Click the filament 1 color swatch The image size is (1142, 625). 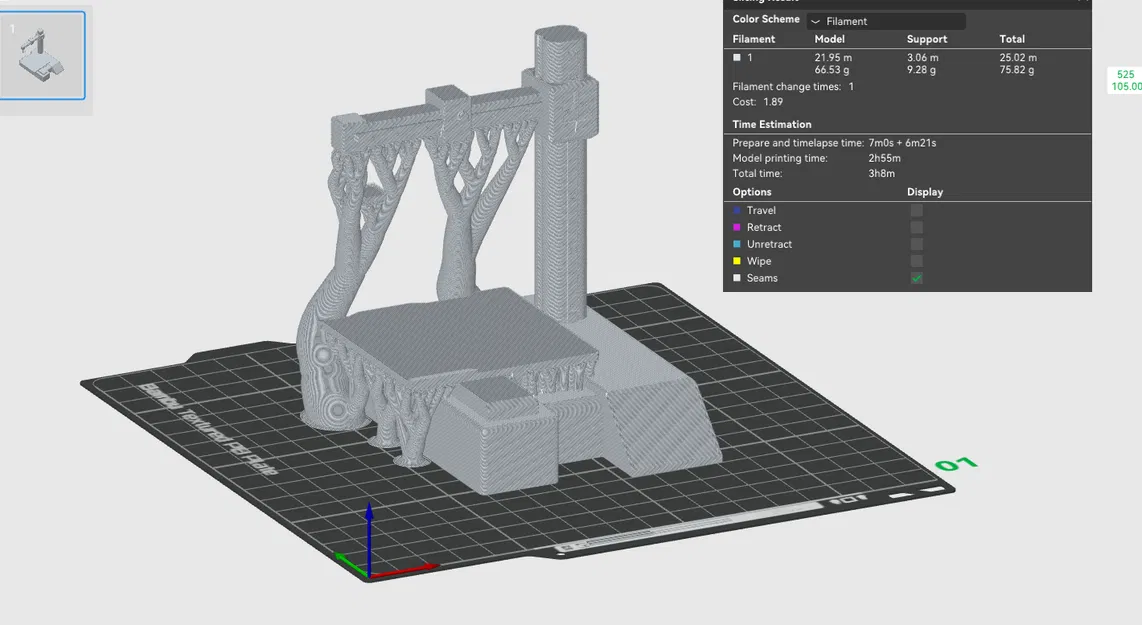(737, 57)
